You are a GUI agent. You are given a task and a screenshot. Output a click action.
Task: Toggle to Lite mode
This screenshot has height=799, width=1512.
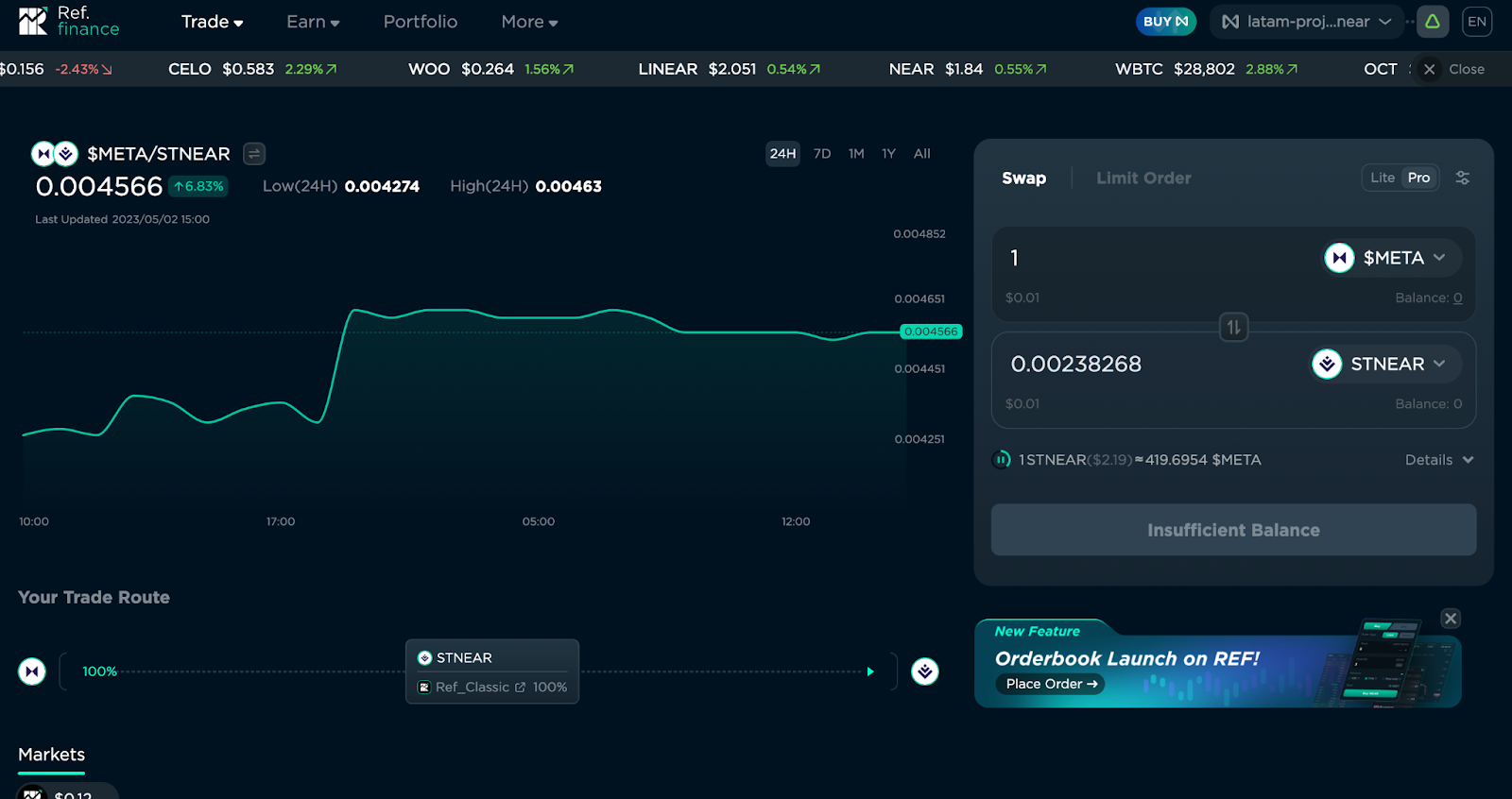click(1383, 178)
